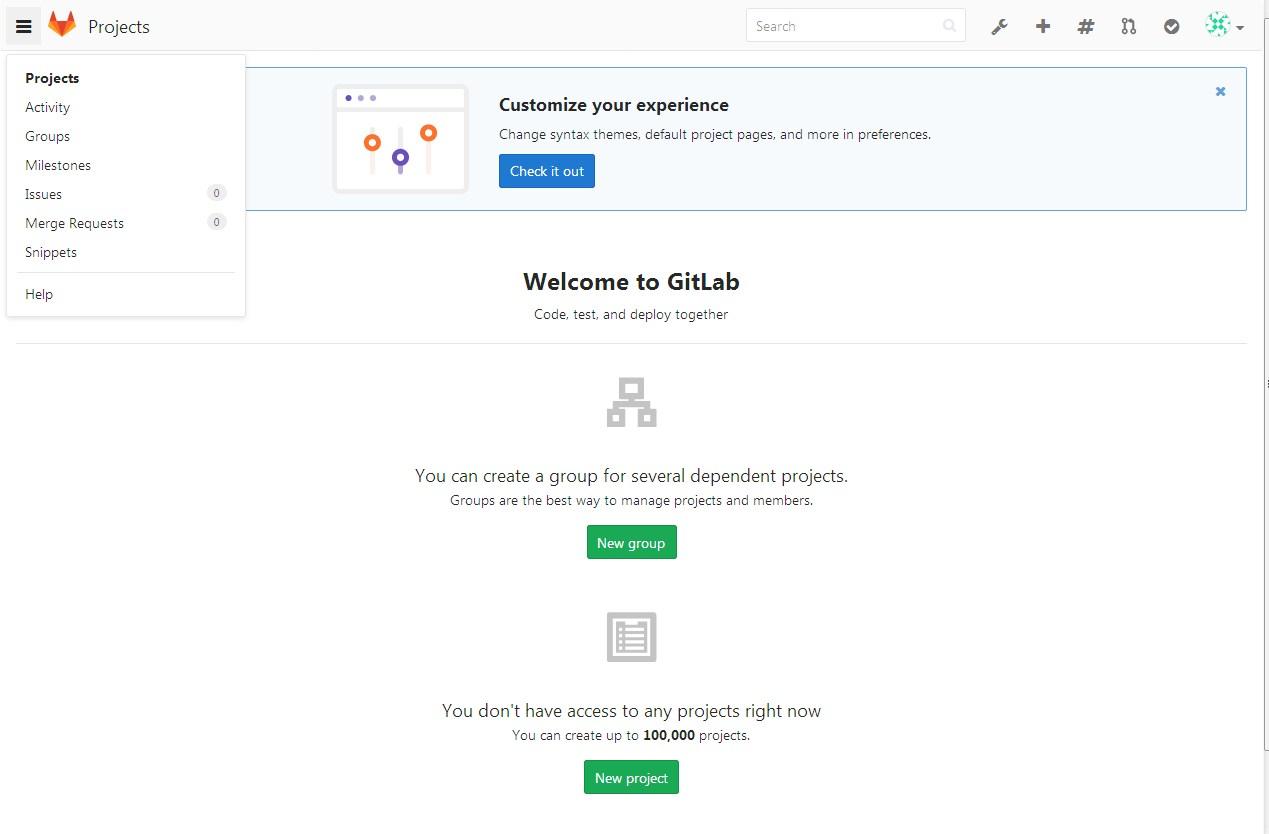Toggle the hamburger navigation menu

pyautogui.click(x=24, y=26)
